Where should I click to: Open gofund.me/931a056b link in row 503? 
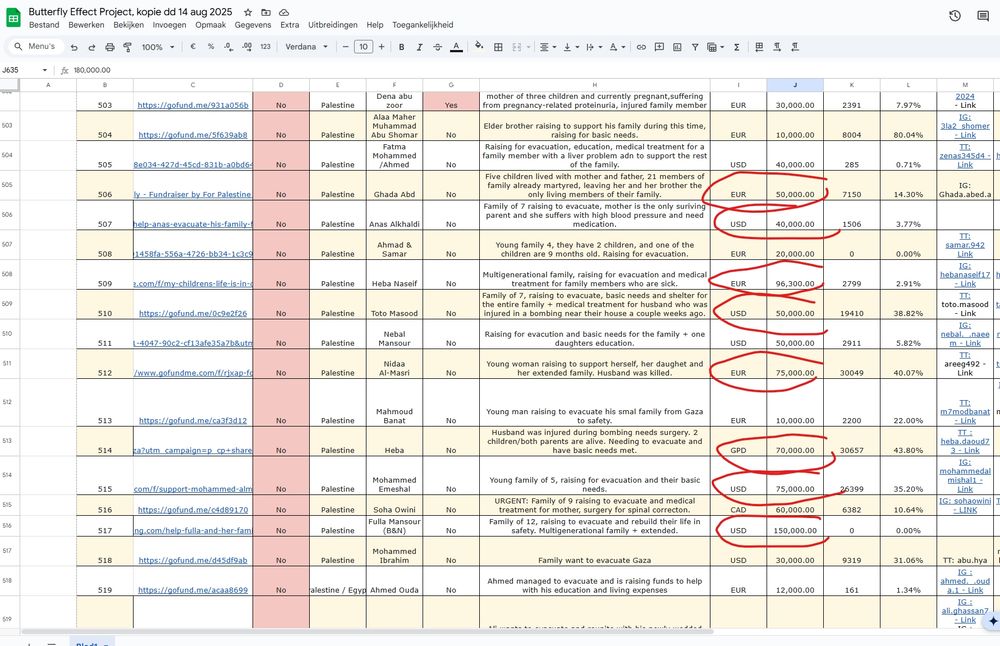click(193, 105)
